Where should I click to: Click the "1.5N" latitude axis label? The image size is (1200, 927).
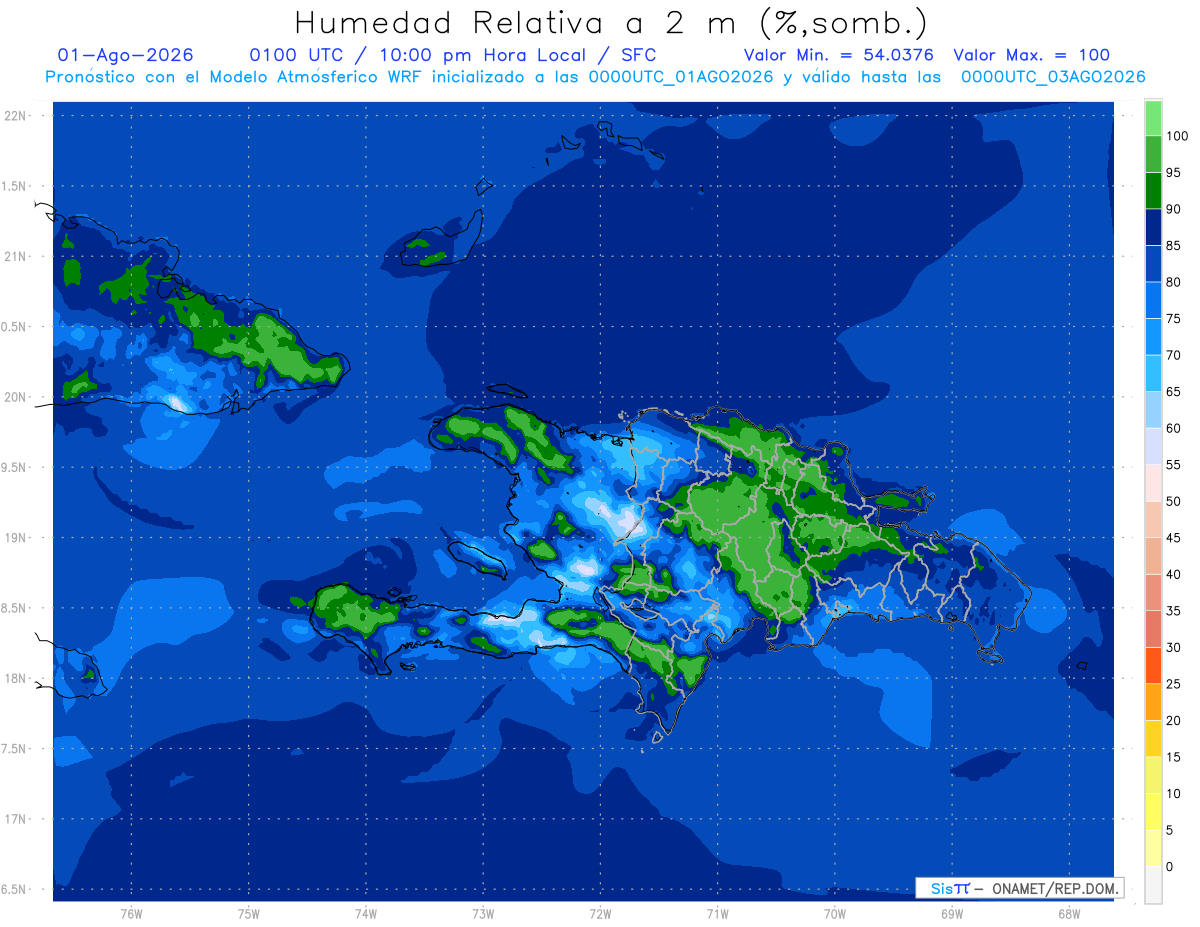pyautogui.click(x=15, y=186)
